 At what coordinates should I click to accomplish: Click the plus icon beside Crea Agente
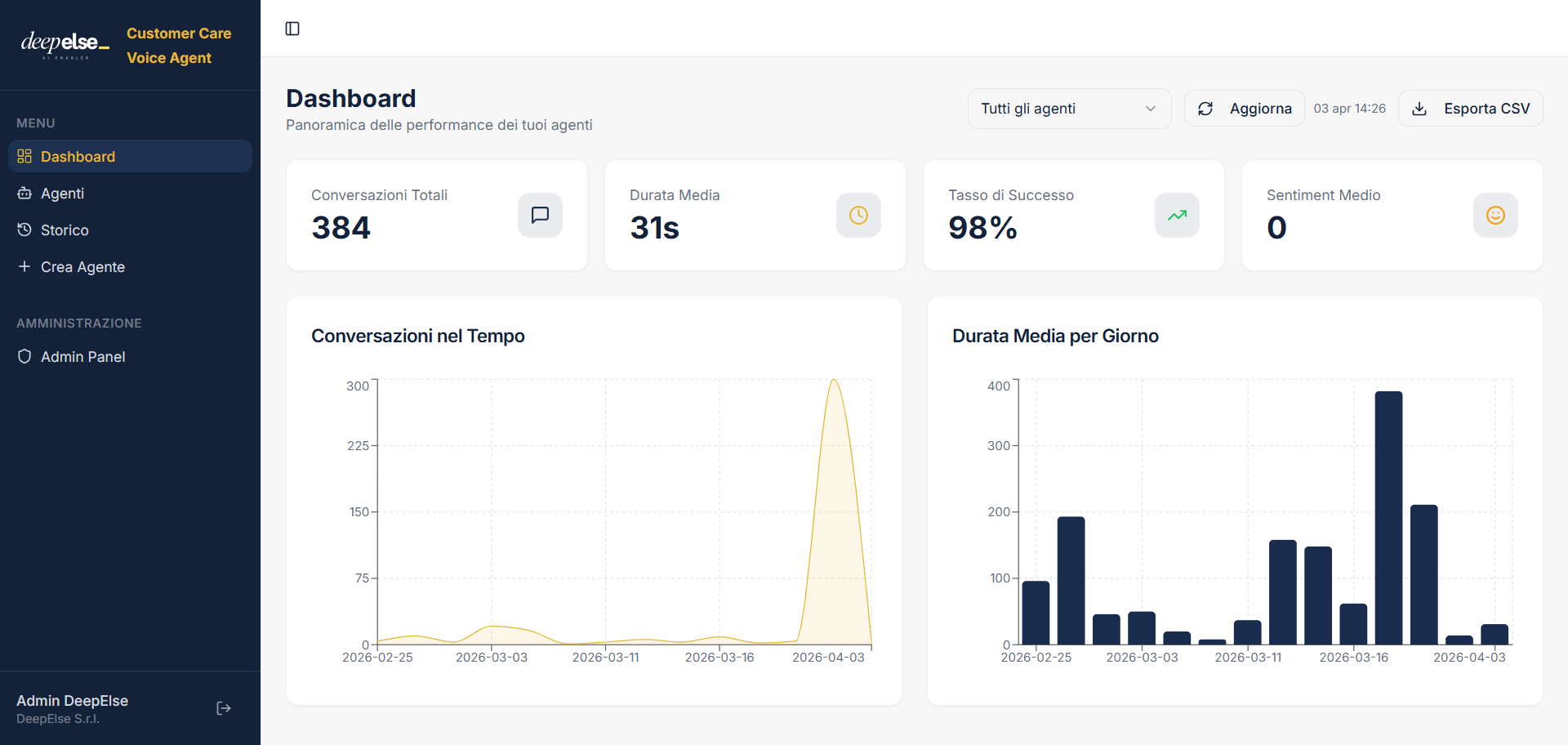24,266
